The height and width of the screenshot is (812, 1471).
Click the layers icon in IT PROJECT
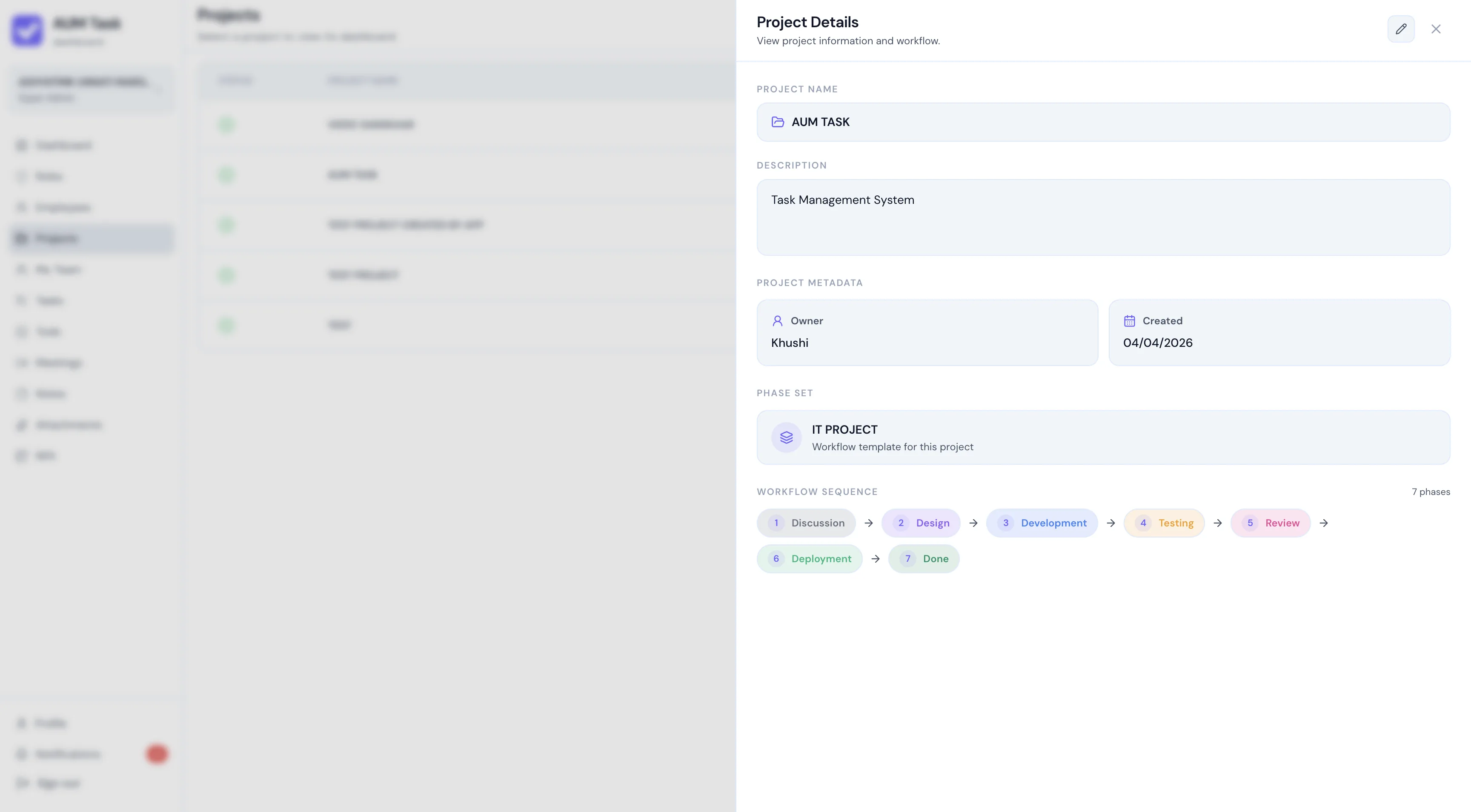point(786,437)
